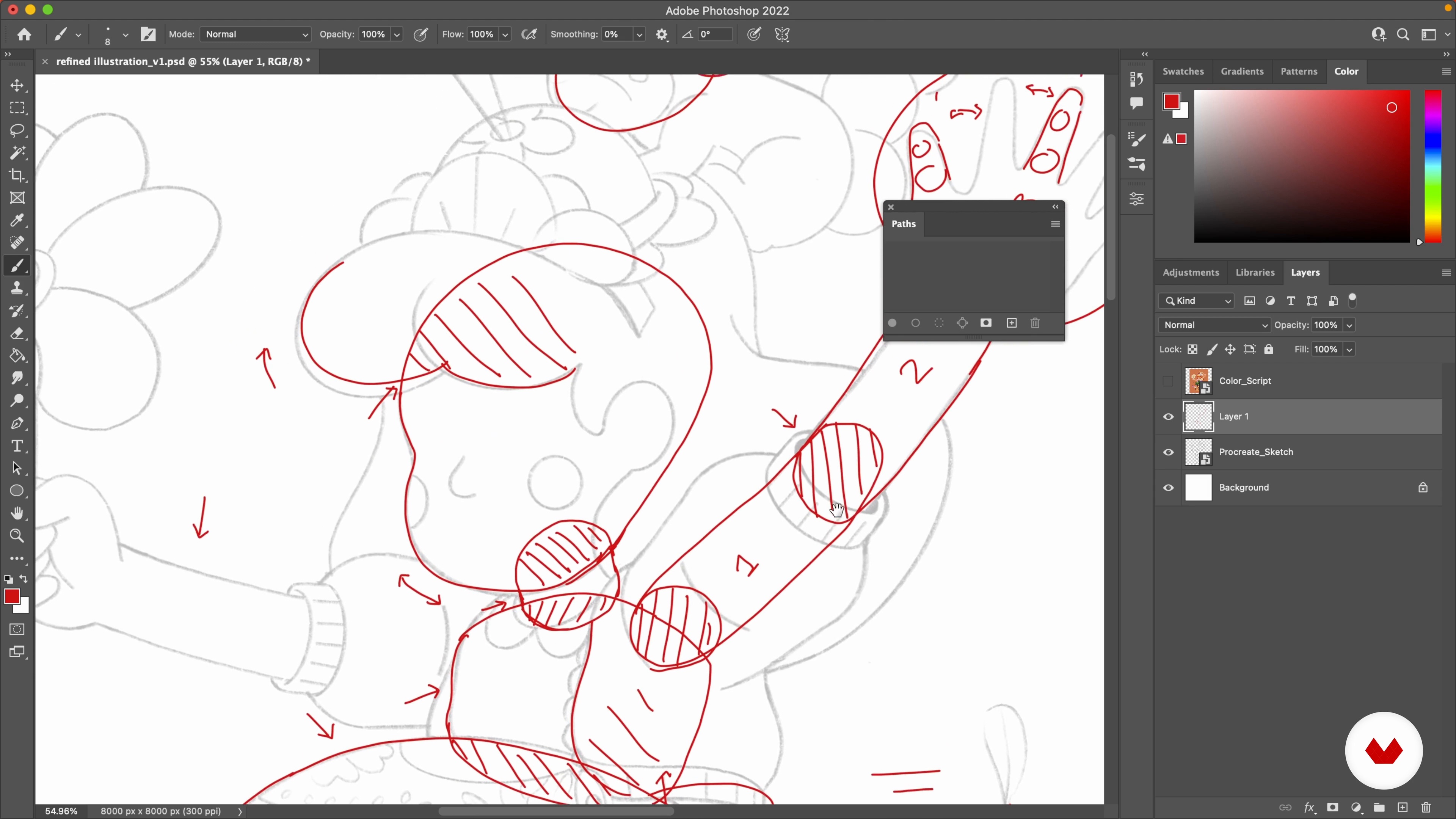Select the History Brush tool

click(17, 311)
